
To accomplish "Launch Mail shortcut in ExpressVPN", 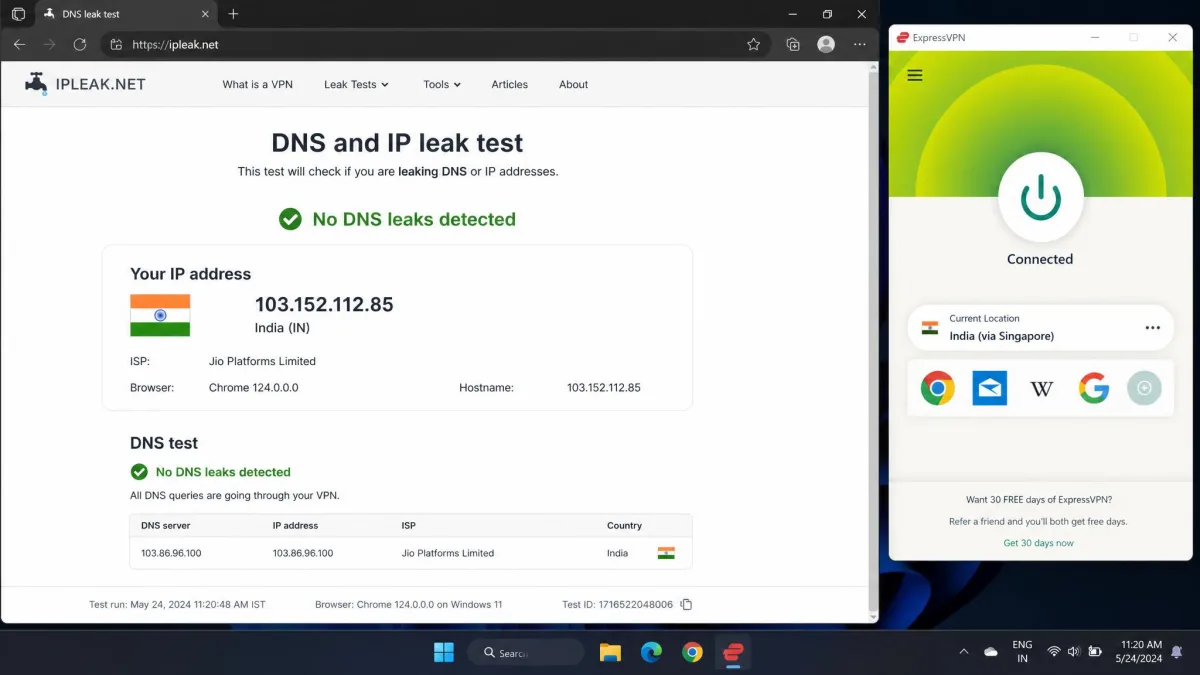I will [x=990, y=388].
